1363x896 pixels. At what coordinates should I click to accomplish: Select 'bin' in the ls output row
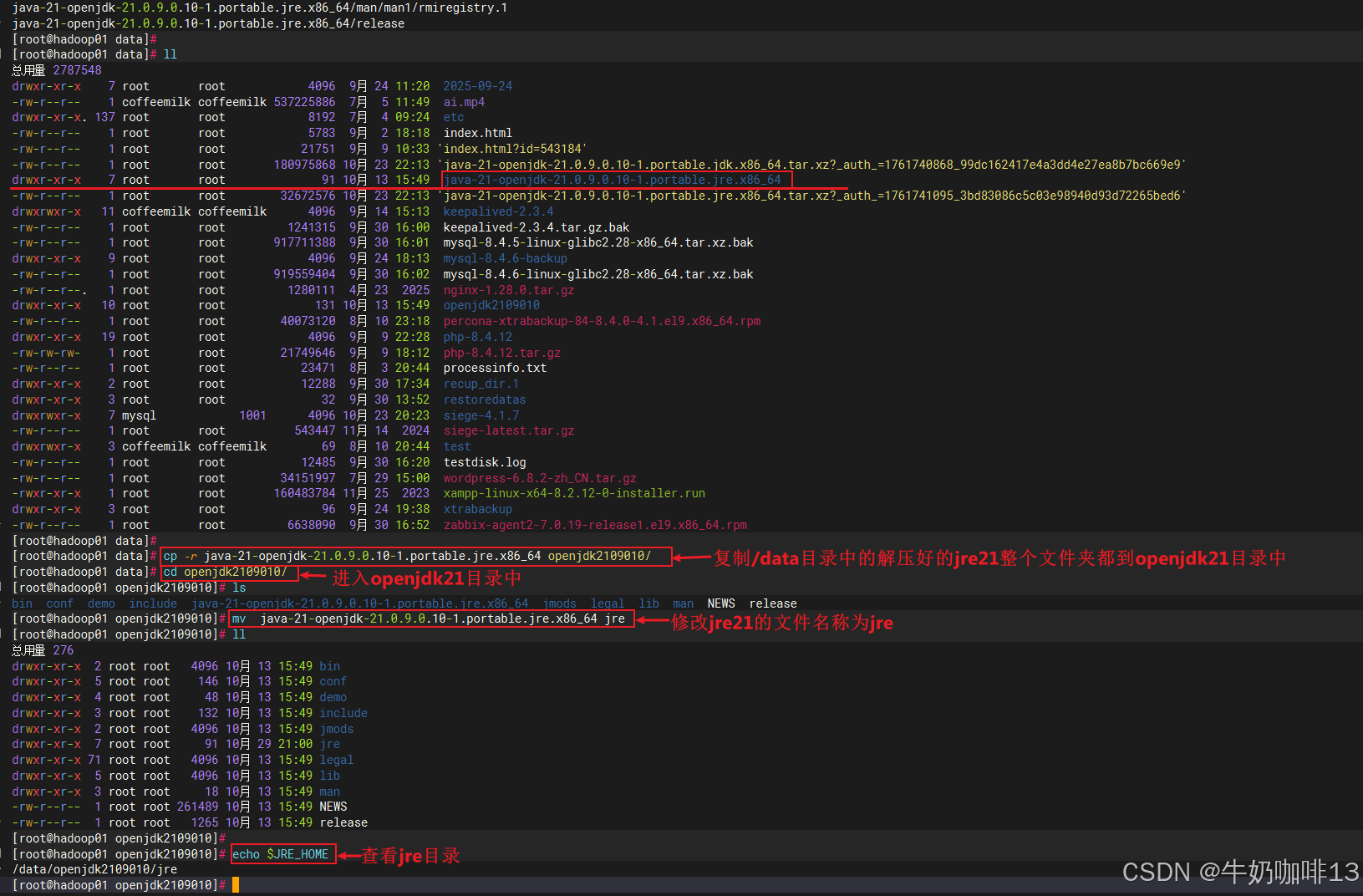point(22,603)
